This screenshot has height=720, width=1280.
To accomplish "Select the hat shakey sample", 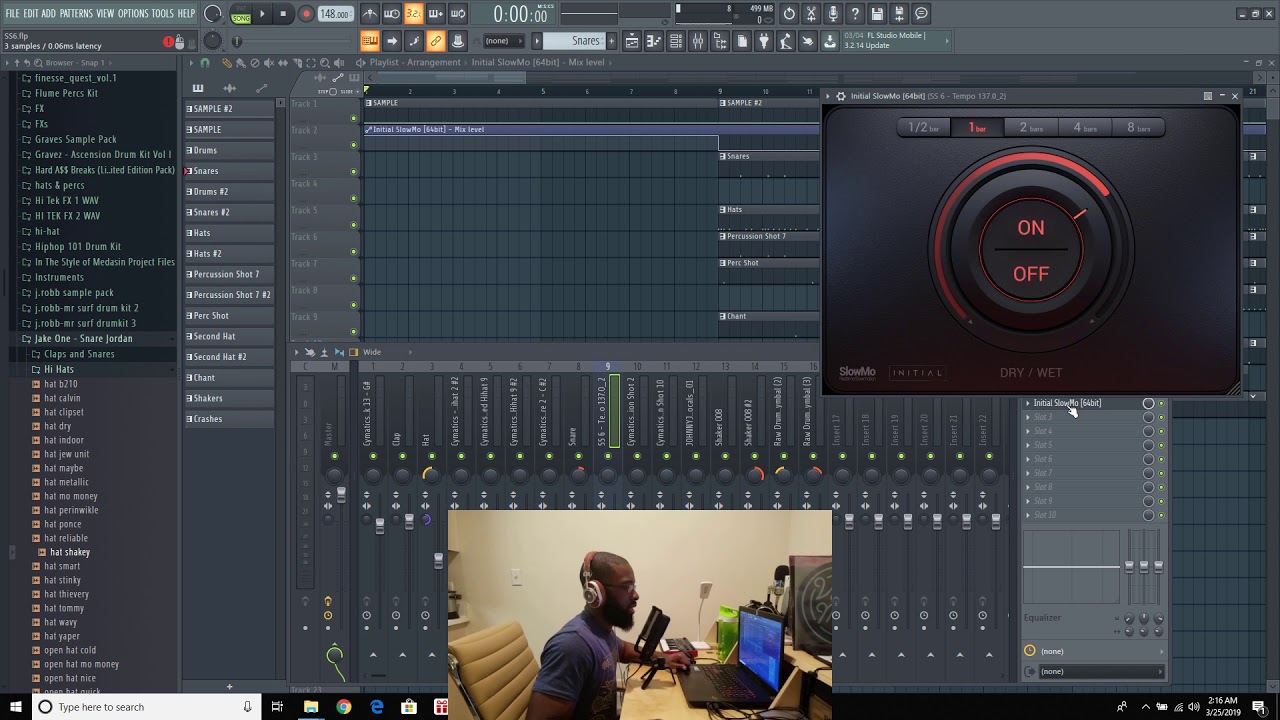I will click(70, 552).
